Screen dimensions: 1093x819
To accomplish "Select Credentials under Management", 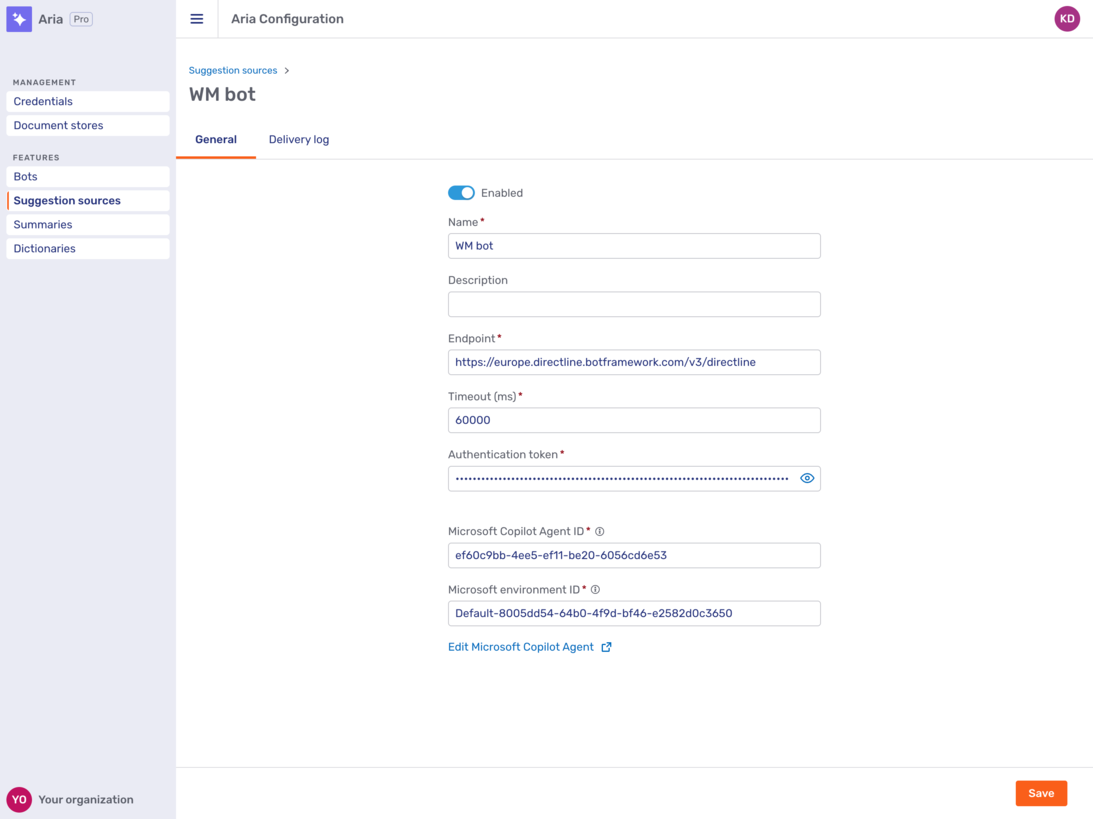I will coord(43,101).
